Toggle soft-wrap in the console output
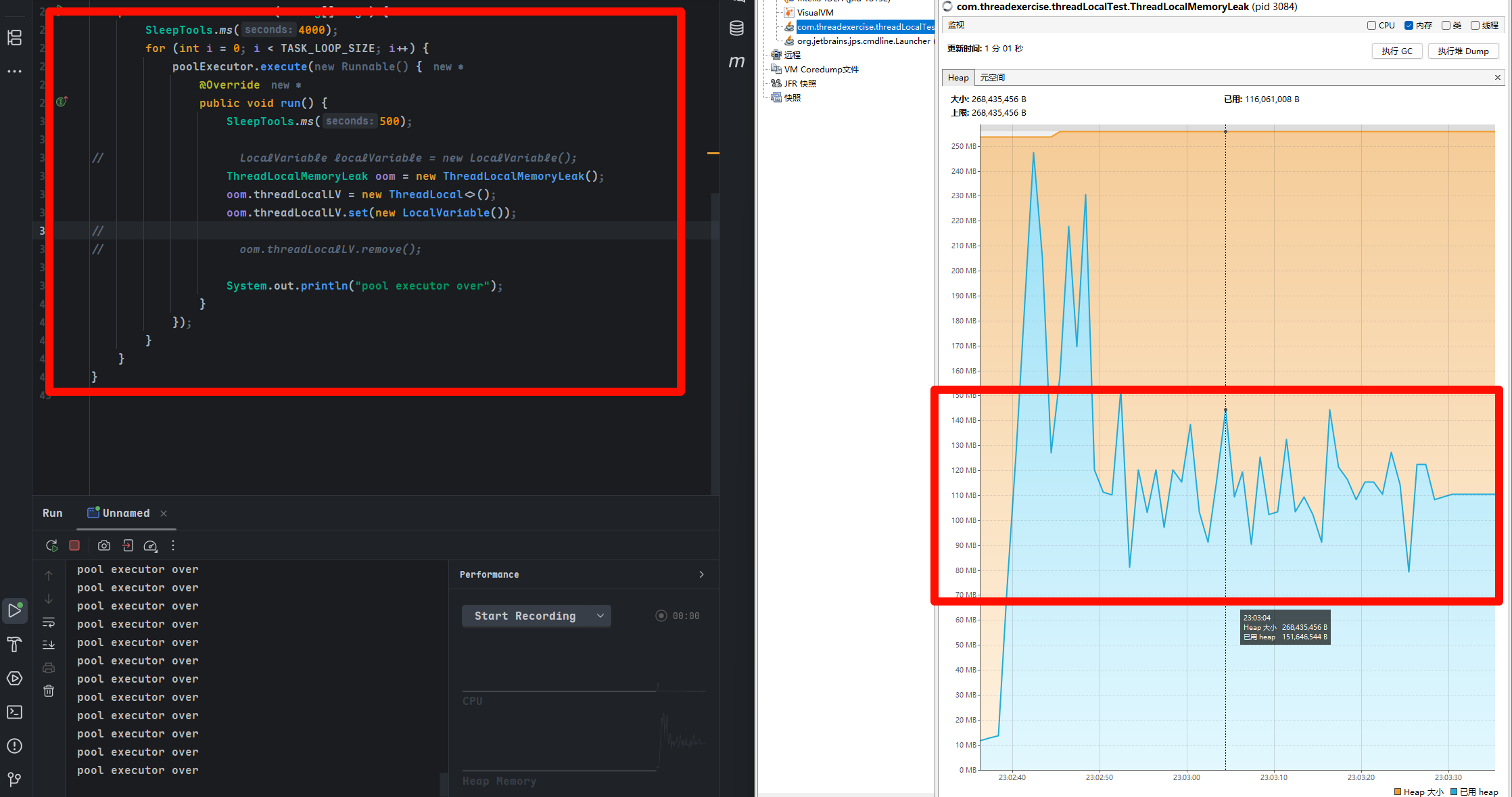1512x797 pixels. 49,622
